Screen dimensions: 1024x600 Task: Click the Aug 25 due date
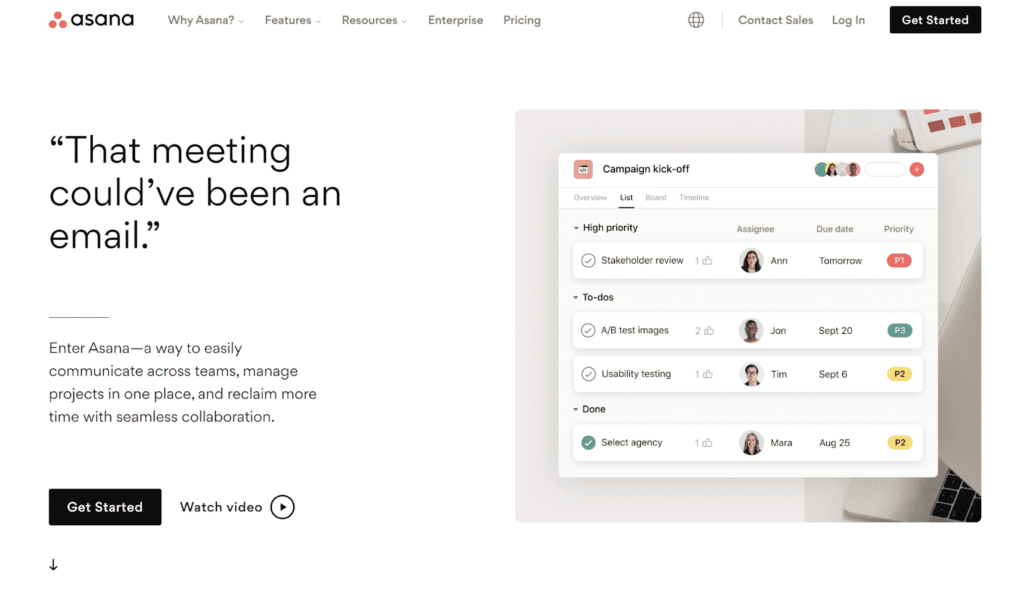click(x=835, y=443)
